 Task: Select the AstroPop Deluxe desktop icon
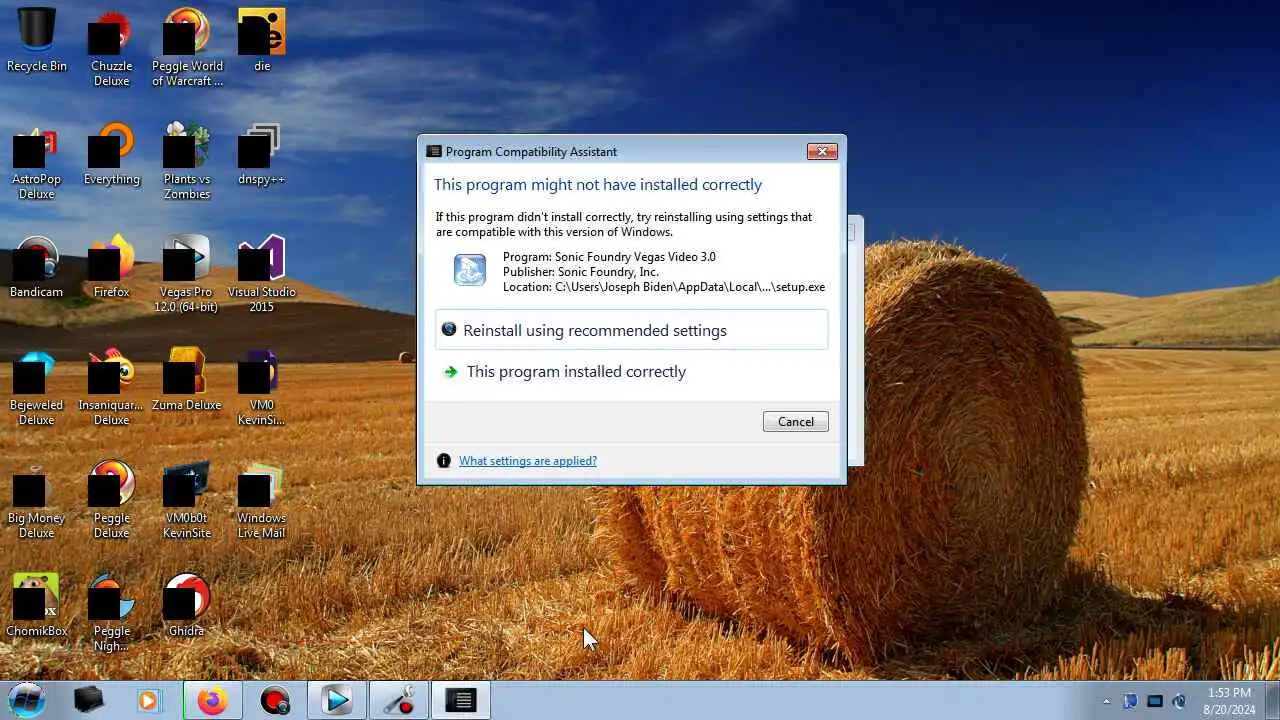[x=37, y=162]
